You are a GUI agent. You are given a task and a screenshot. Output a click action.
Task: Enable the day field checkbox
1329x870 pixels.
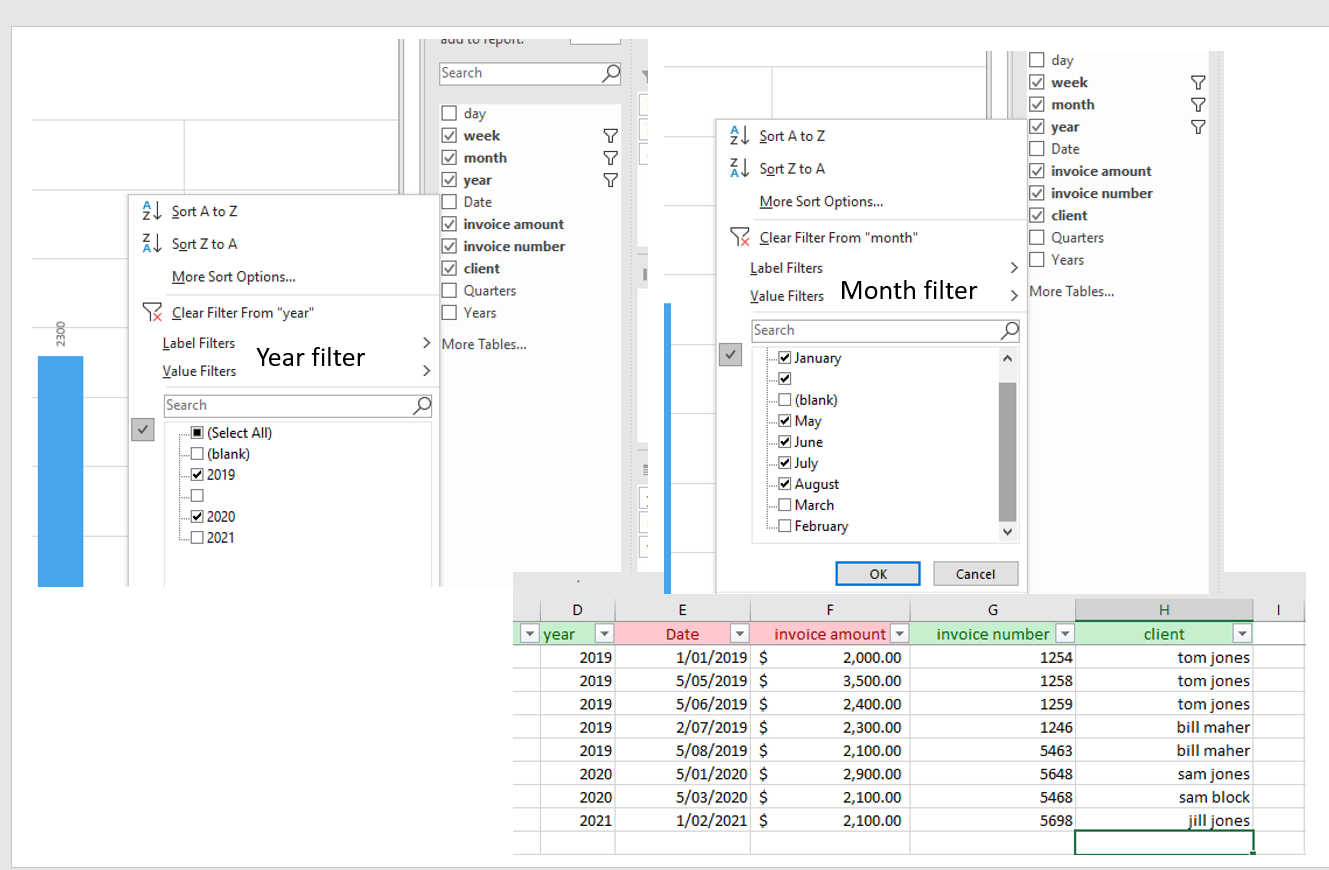(448, 112)
